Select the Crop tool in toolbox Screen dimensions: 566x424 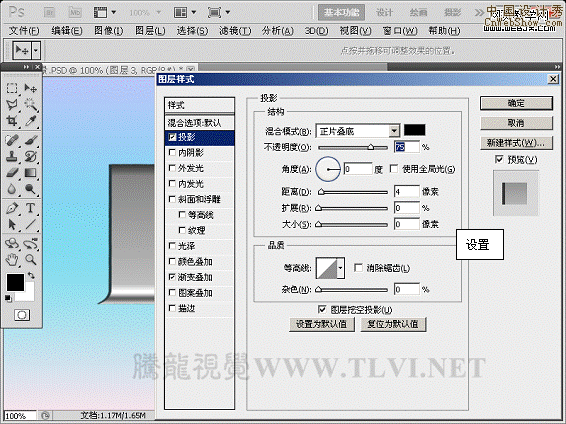[12, 121]
